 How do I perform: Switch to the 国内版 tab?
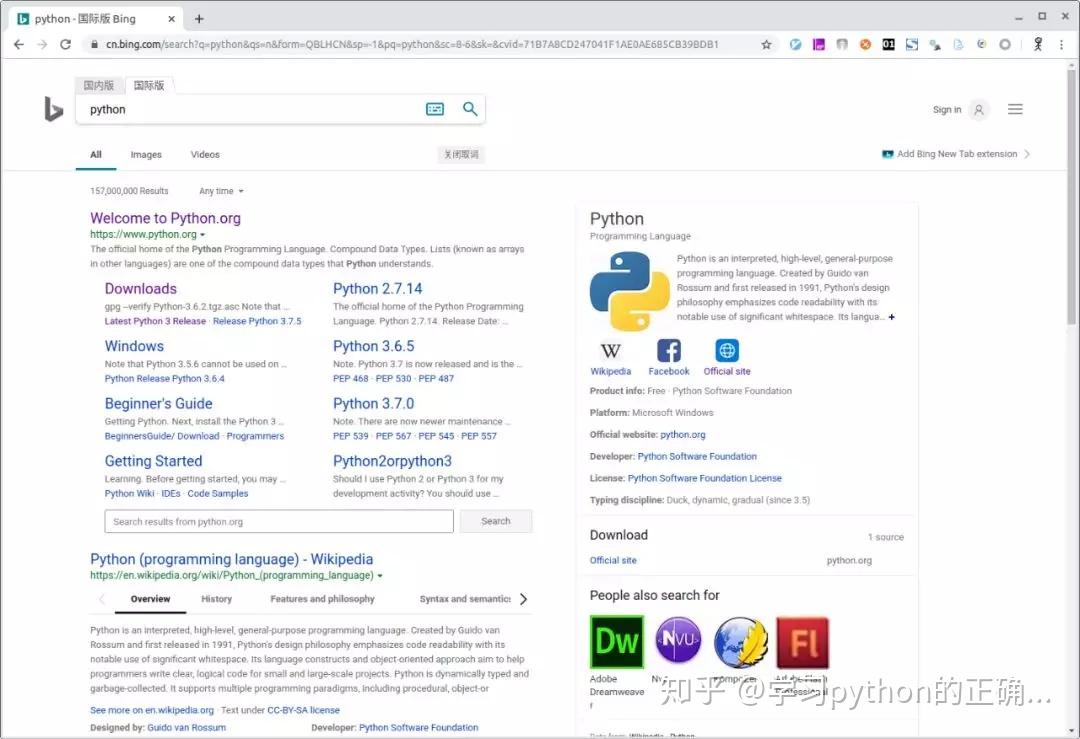98,85
